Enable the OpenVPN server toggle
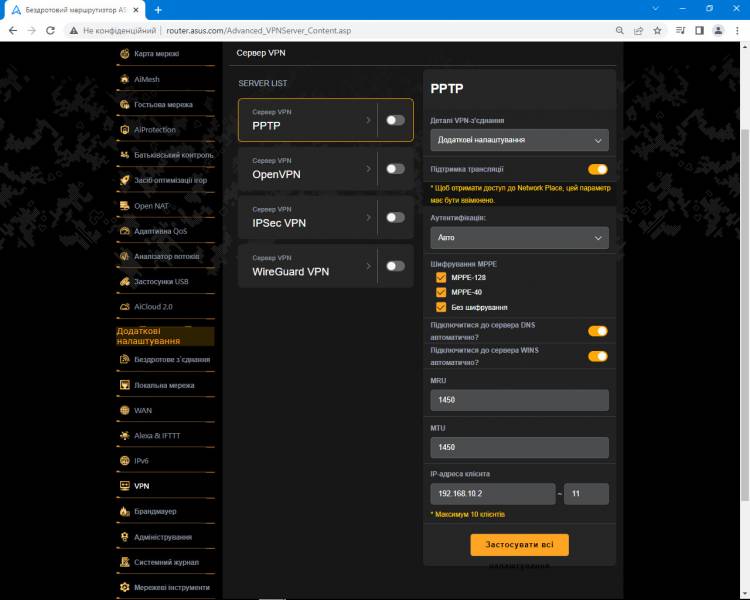750x600 pixels. (396, 169)
